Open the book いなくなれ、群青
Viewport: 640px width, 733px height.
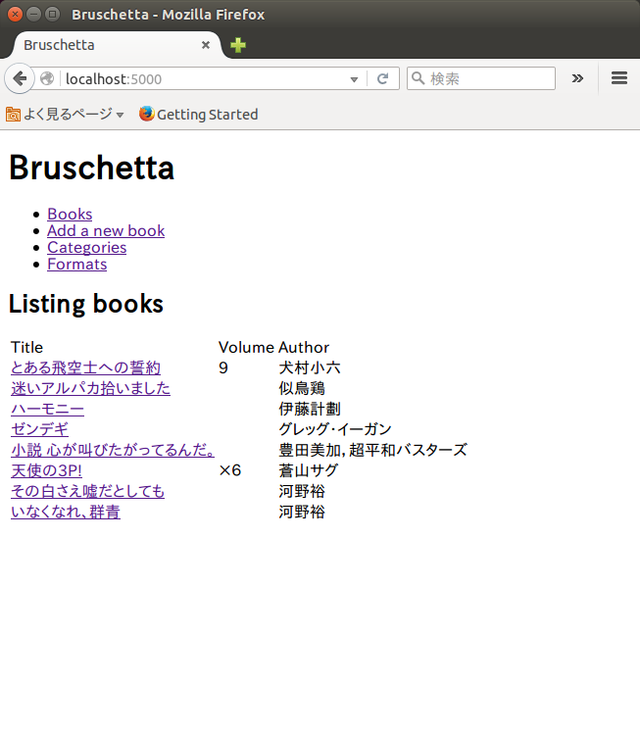[x=65, y=512]
